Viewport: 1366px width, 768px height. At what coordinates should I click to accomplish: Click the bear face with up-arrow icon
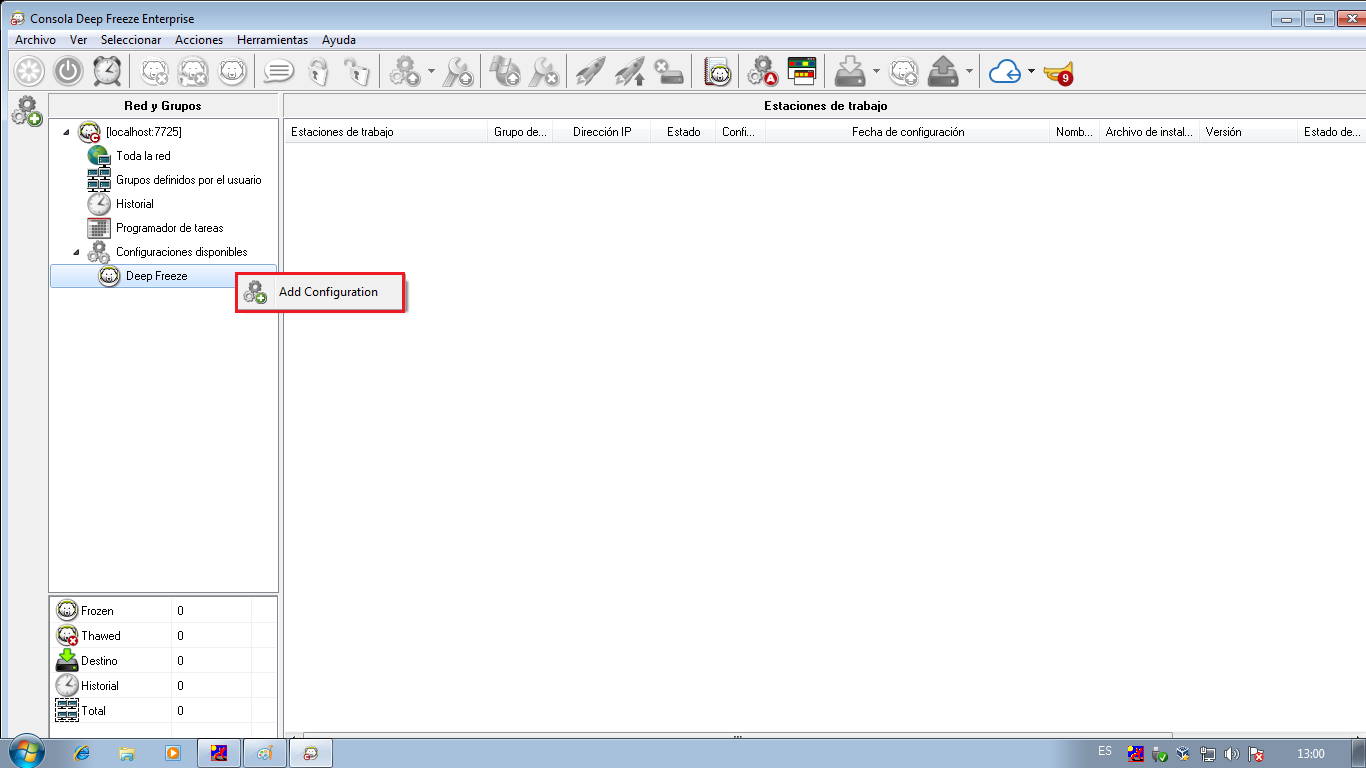tap(904, 71)
